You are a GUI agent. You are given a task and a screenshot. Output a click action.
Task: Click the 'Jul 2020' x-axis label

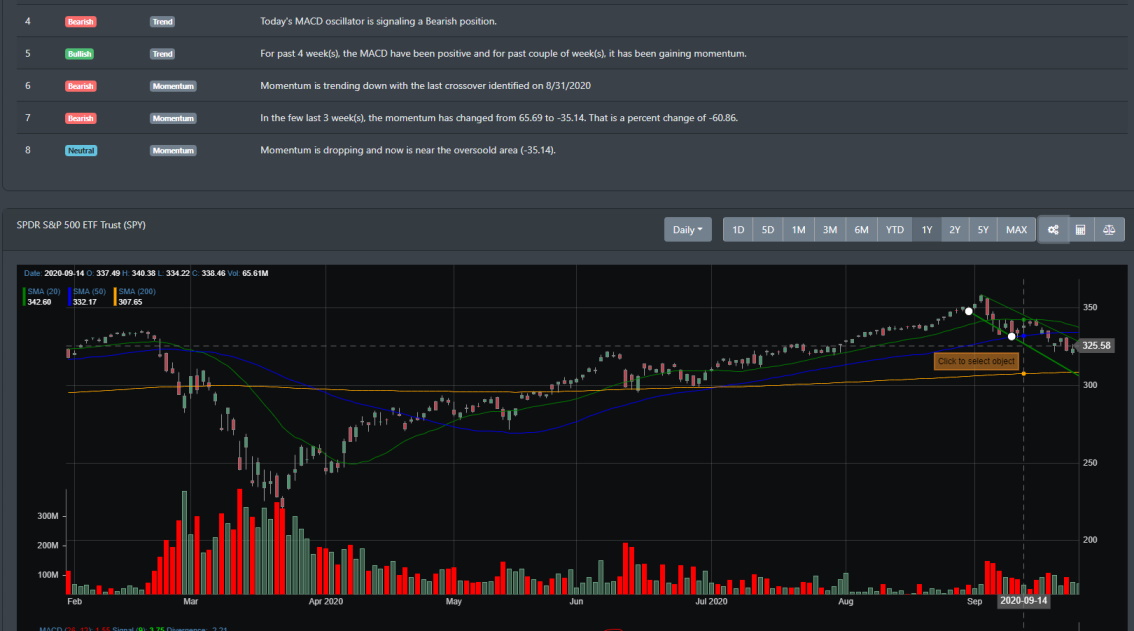click(711, 601)
